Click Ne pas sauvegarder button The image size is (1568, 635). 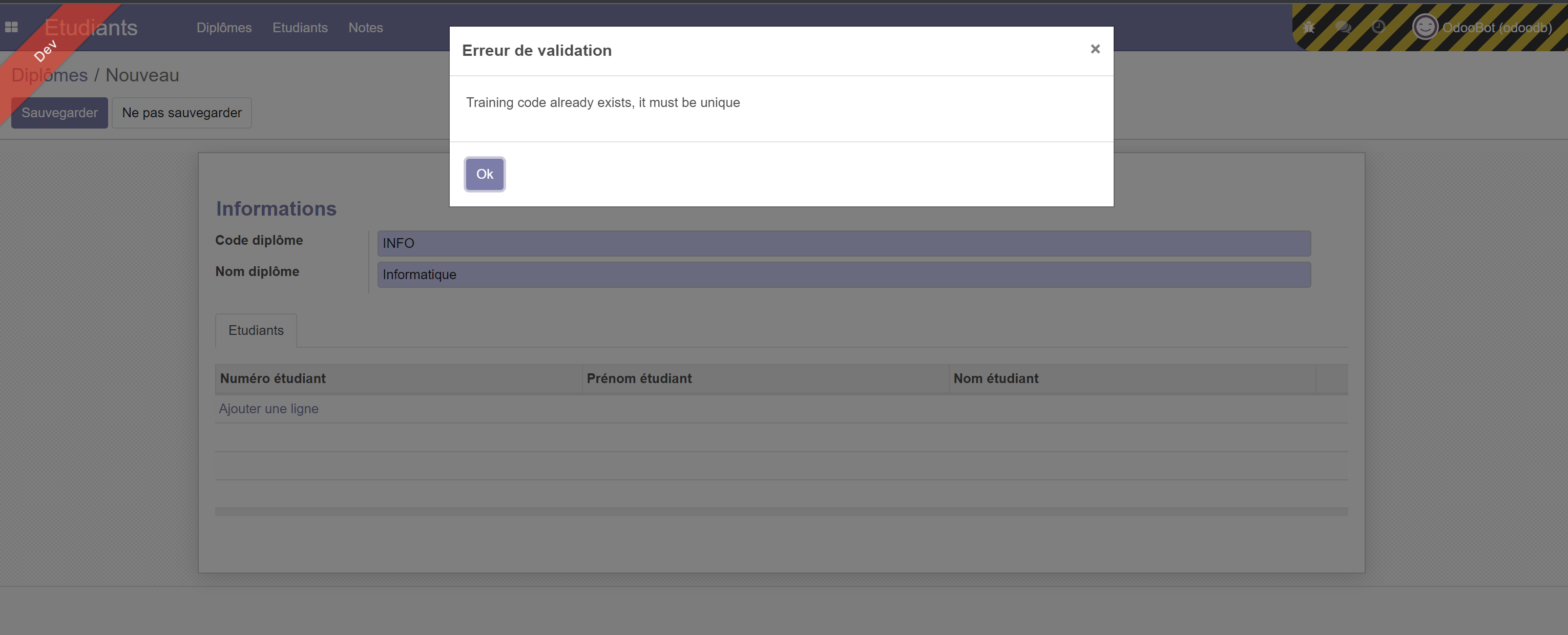[x=181, y=113]
